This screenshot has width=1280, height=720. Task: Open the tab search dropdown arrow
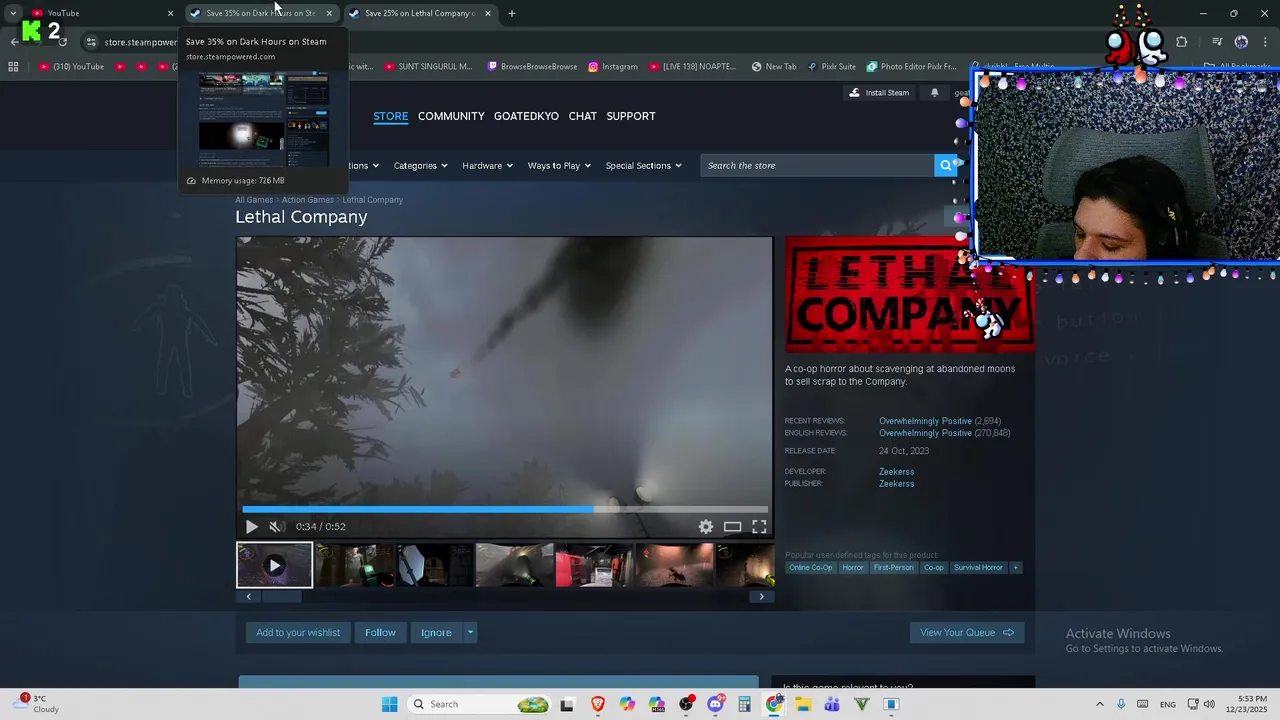click(x=12, y=14)
